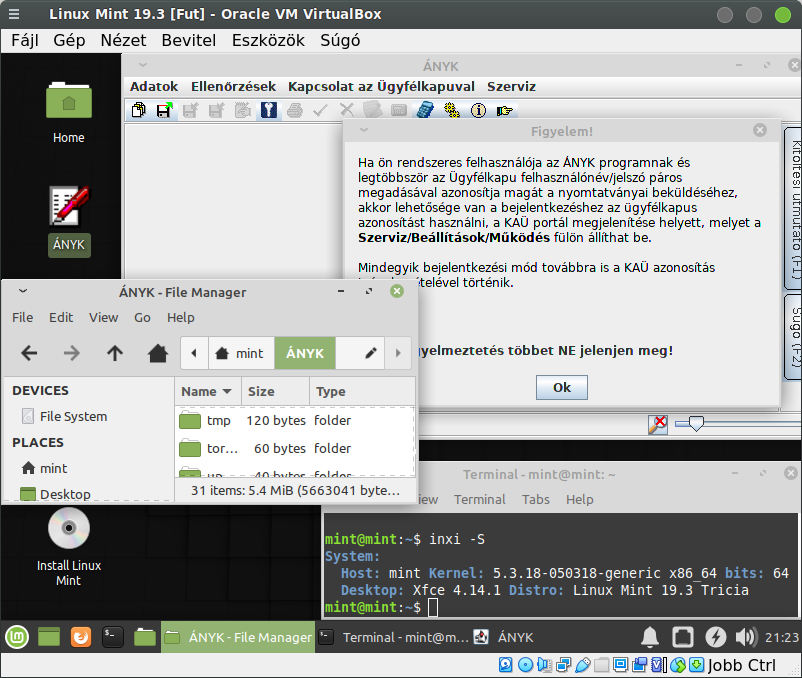Go to home folder in File Manager toolbar
The height and width of the screenshot is (678, 802).
point(158,353)
